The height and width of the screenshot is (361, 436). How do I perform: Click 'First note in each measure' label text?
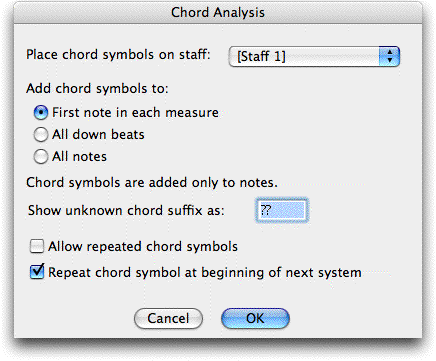[x=135, y=113]
